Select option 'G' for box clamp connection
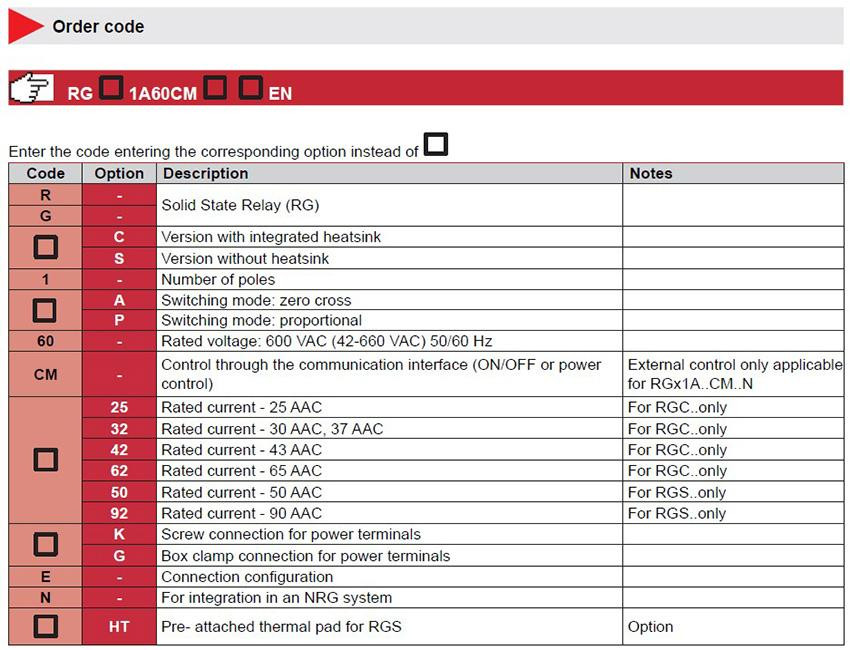This screenshot has height=650, width=850. 119,556
